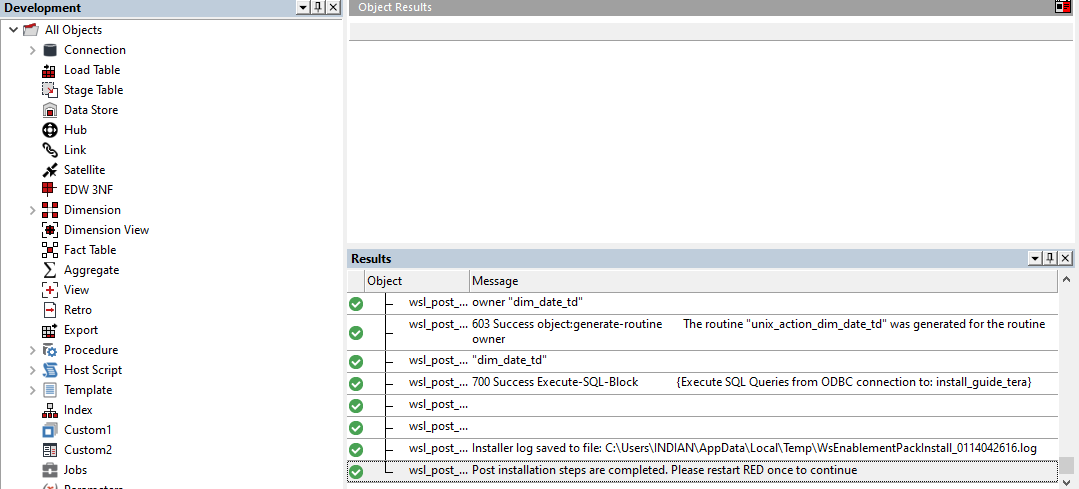
Task: Expand the Procedure node
Action: [x=32, y=349]
